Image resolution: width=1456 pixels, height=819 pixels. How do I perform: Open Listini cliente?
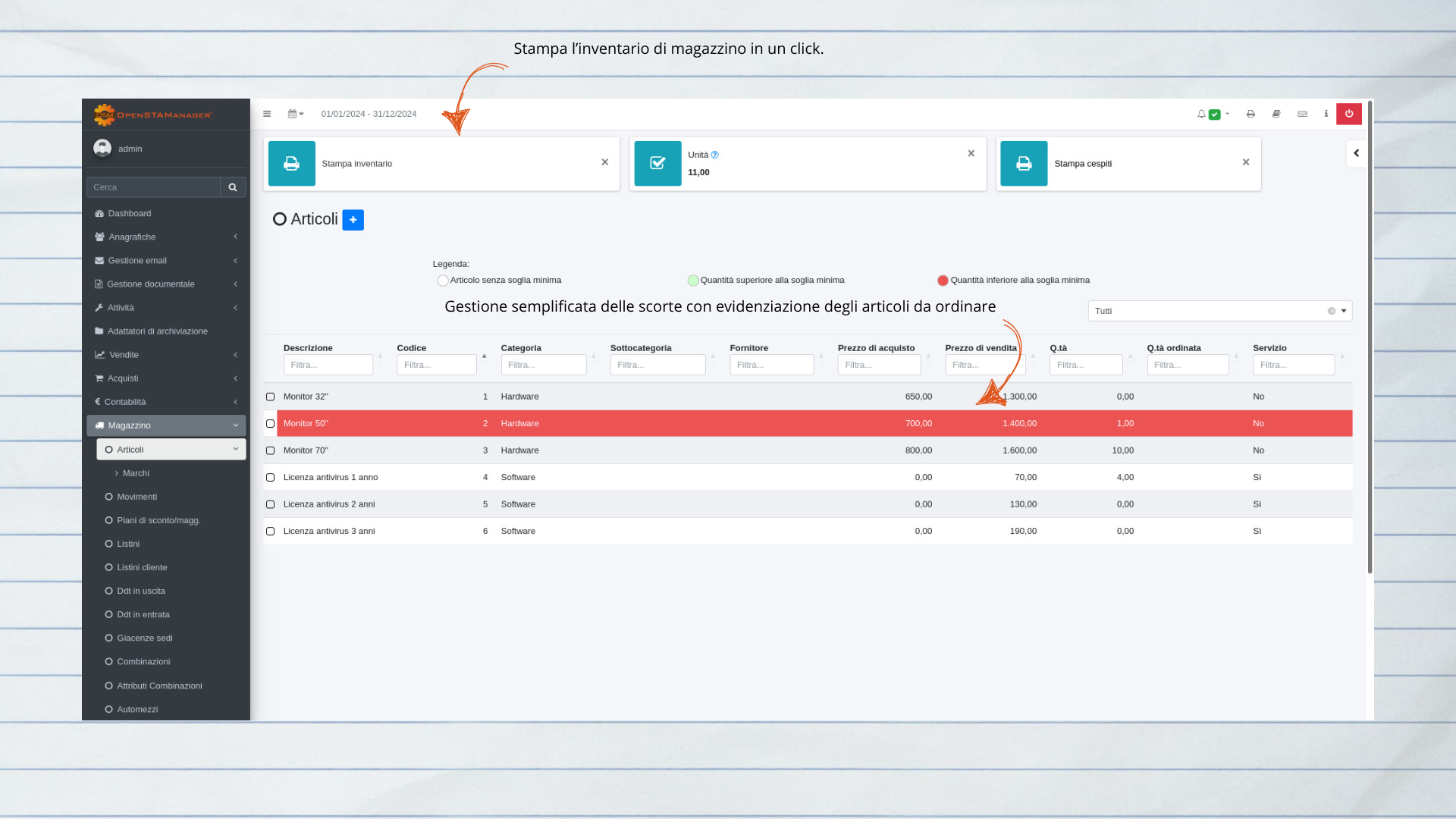pyautogui.click(x=171, y=567)
